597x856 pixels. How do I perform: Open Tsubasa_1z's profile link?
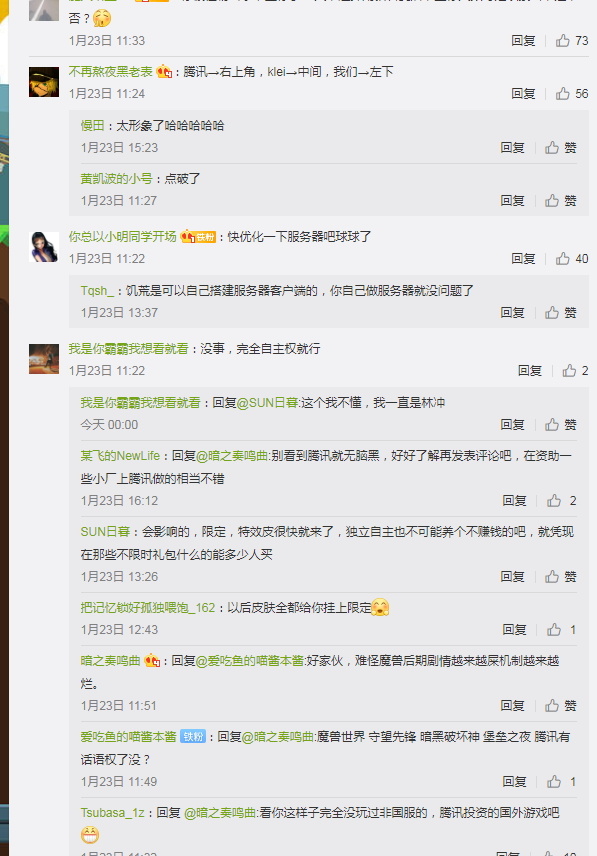[x=112, y=812]
